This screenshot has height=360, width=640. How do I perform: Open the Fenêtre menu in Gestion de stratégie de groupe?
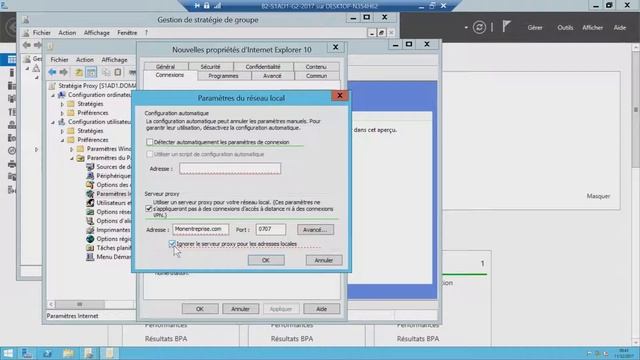127,33
